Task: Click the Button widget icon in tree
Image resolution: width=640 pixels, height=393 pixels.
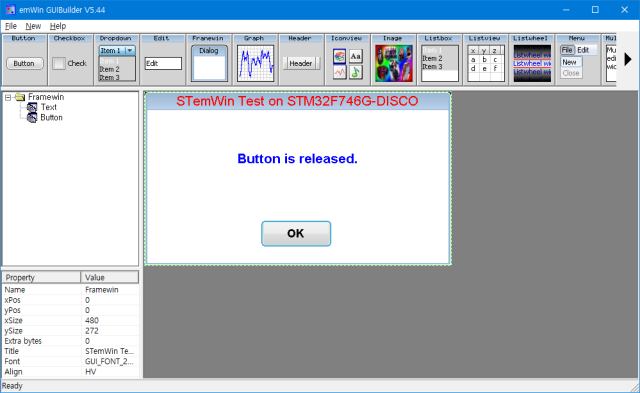Action: coord(32,118)
